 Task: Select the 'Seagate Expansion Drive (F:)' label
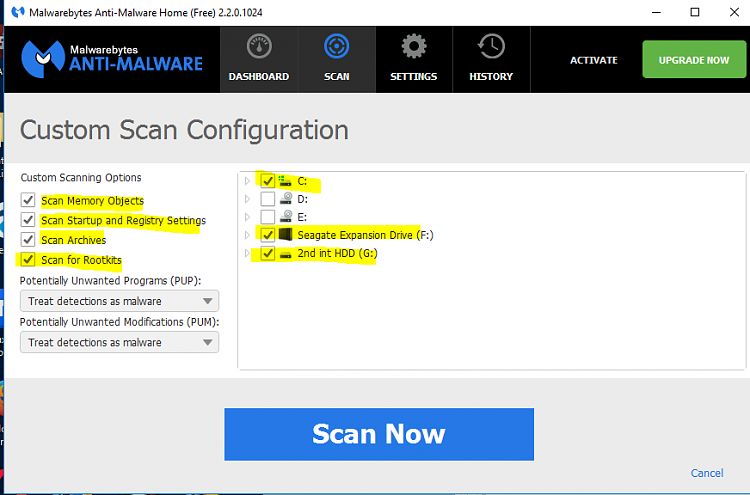pos(365,235)
